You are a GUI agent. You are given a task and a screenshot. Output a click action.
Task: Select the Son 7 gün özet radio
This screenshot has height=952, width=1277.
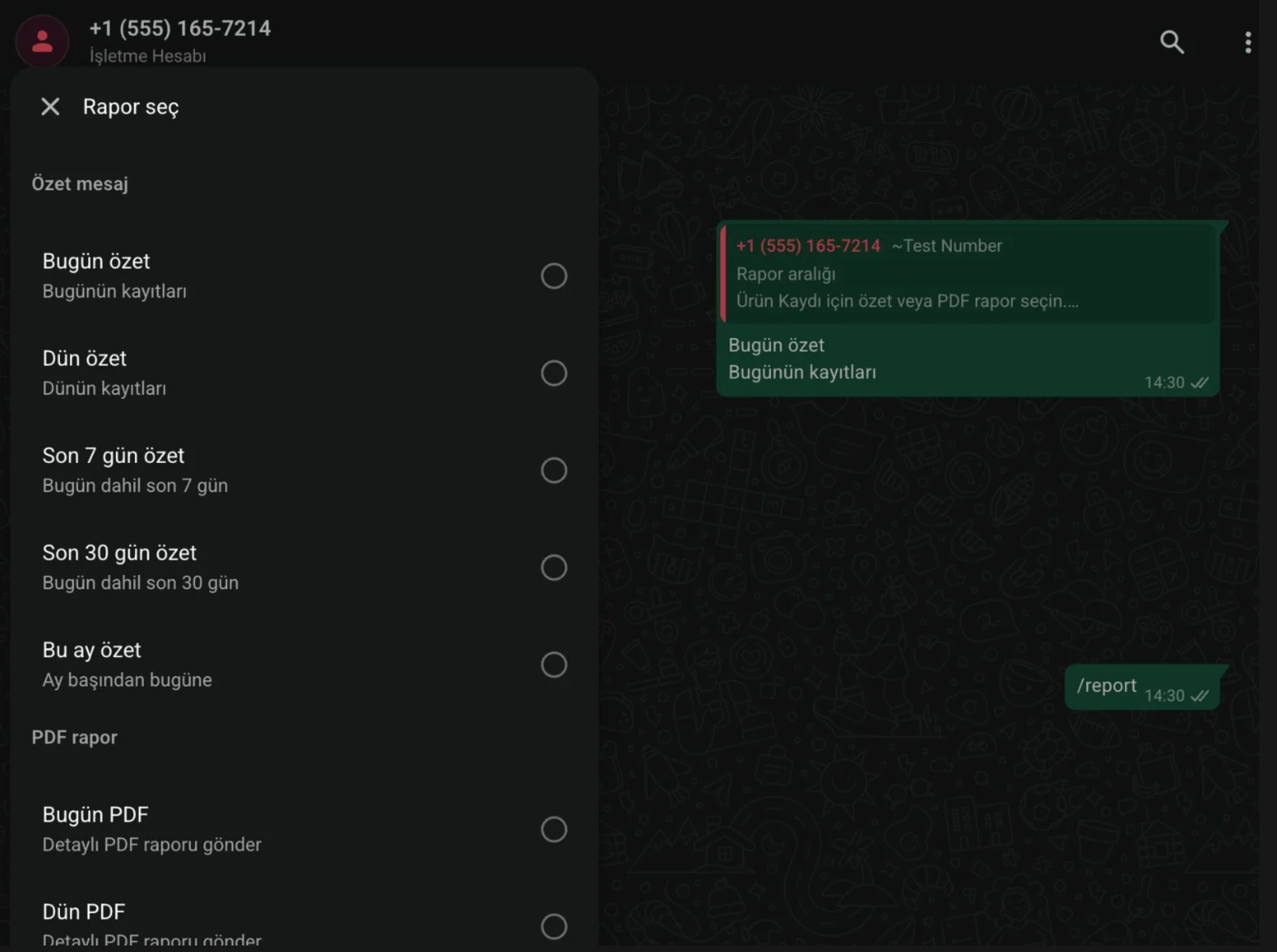click(554, 470)
